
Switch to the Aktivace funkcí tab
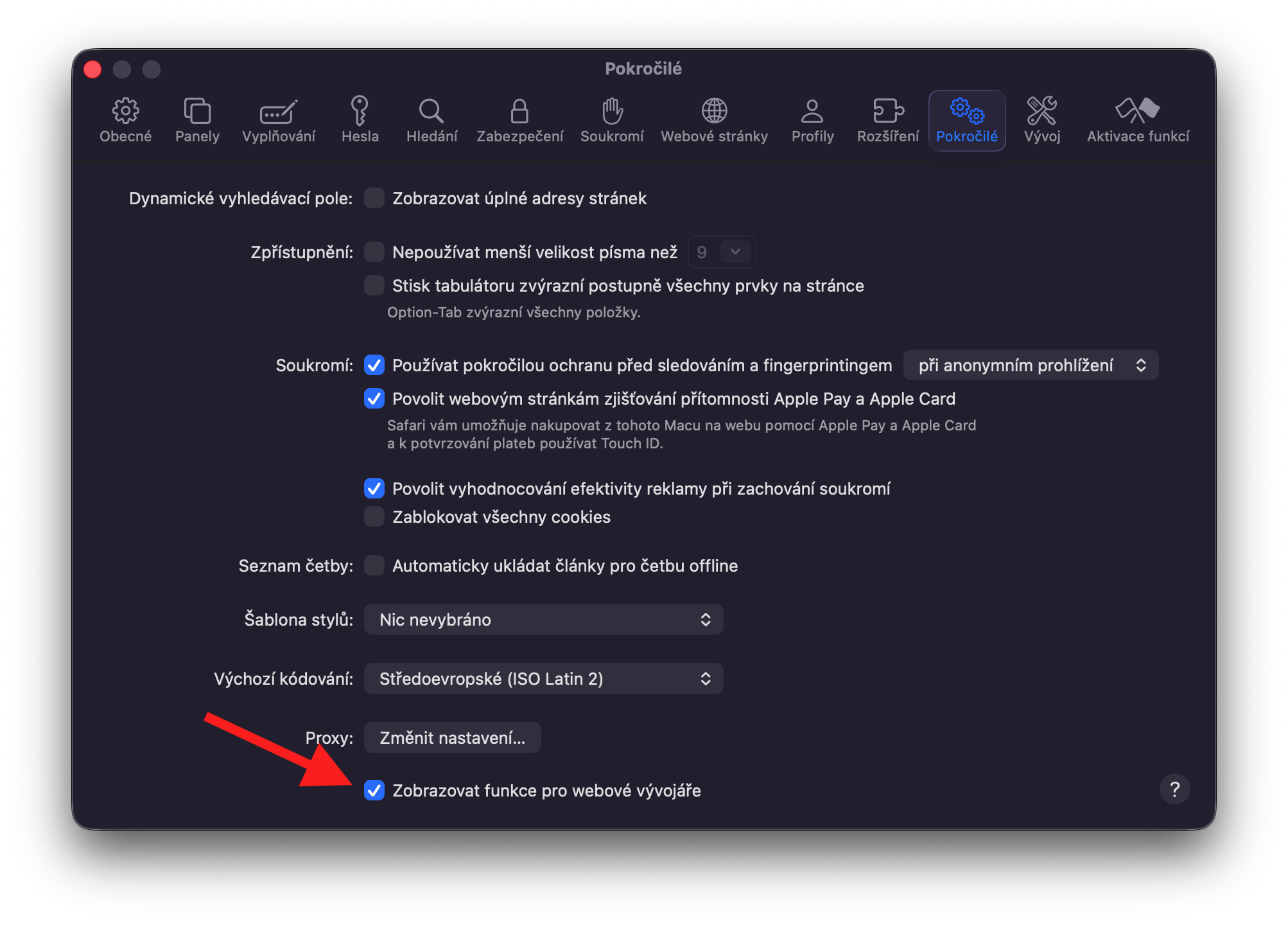pos(1138,120)
